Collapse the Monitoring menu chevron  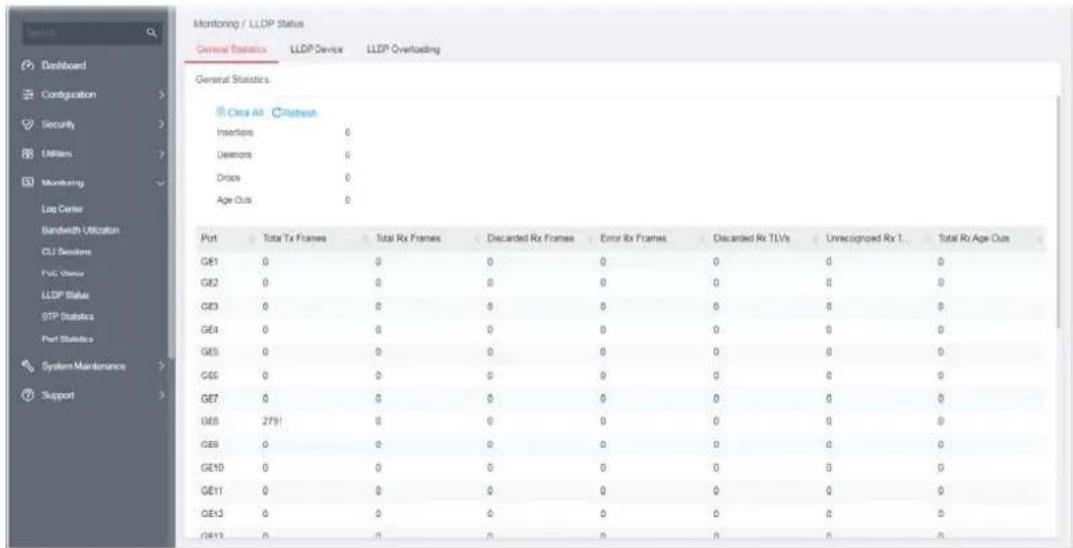point(161,183)
